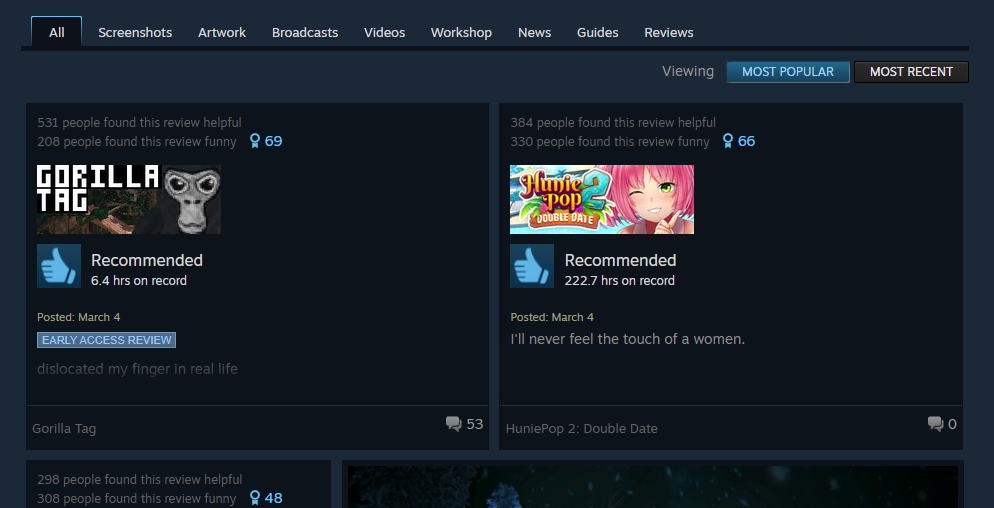This screenshot has width=994, height=508.
Task: Select the All tab
Action: point(56,32)
